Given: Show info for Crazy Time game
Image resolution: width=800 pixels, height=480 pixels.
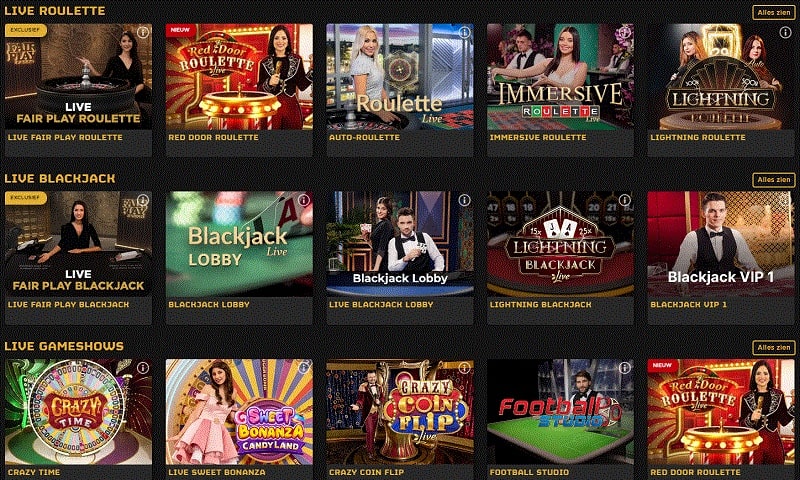Looking at the screenshot, I should pyautogui.click(x=143, y=367).
